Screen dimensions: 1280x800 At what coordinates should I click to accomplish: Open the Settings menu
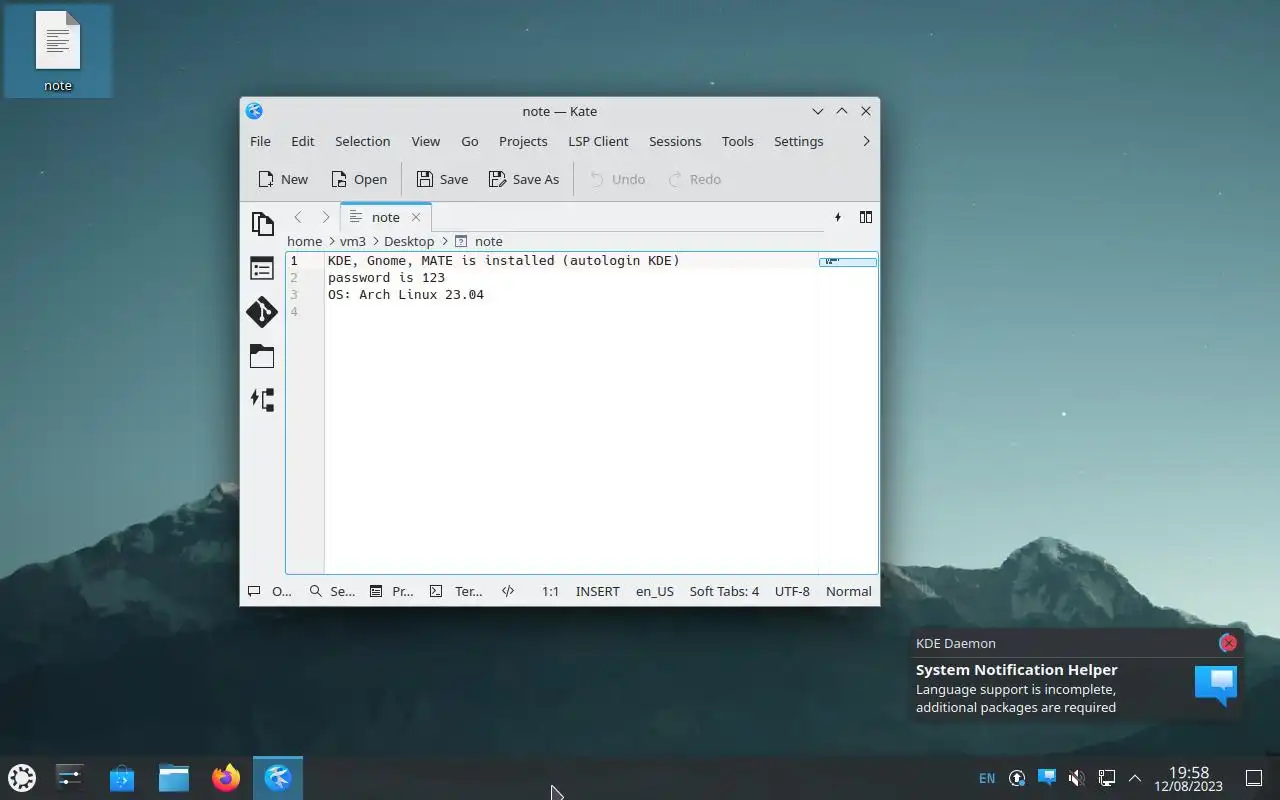coord(798,141)
